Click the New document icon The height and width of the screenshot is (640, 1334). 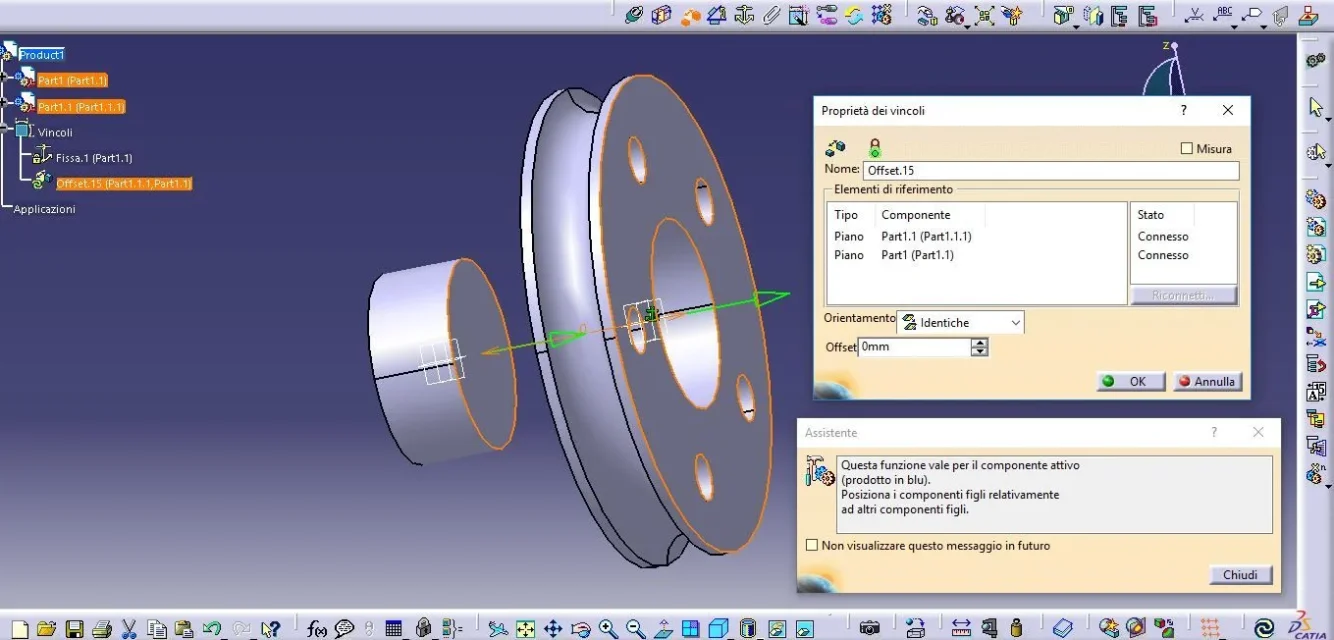19,628
